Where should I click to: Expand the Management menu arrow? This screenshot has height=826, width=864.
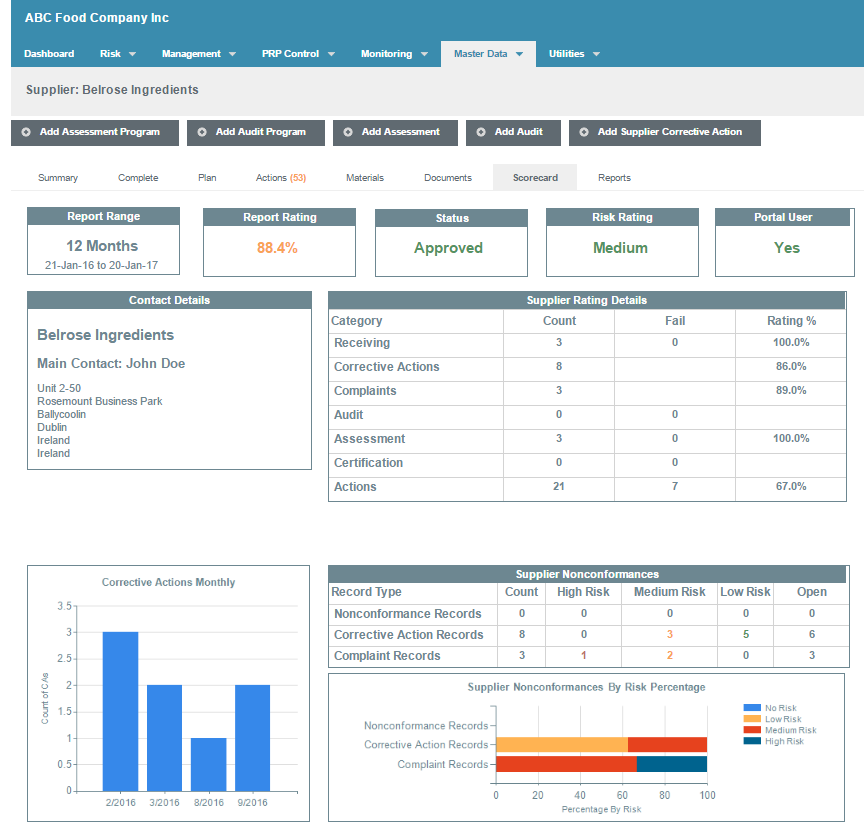point(233,54)
